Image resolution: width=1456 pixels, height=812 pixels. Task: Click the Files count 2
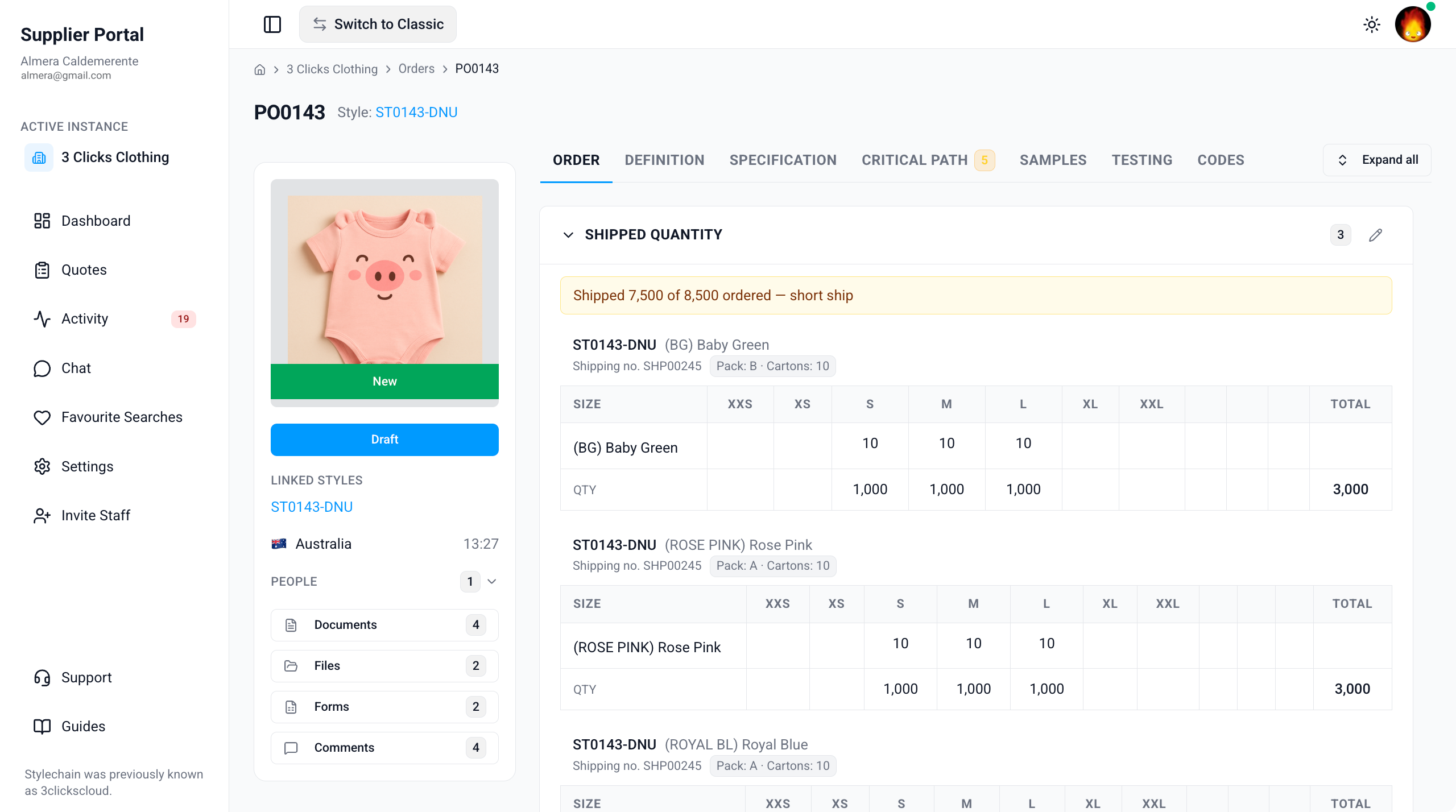[x=475, y=666]
